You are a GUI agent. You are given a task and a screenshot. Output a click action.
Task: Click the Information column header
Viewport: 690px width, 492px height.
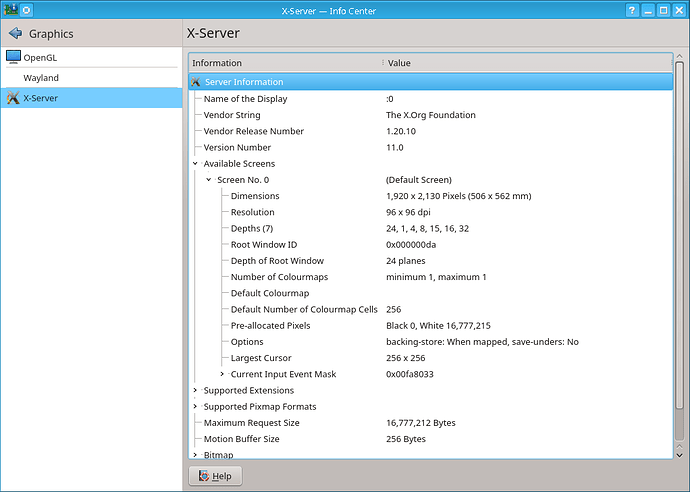click(x=285, y=63)
